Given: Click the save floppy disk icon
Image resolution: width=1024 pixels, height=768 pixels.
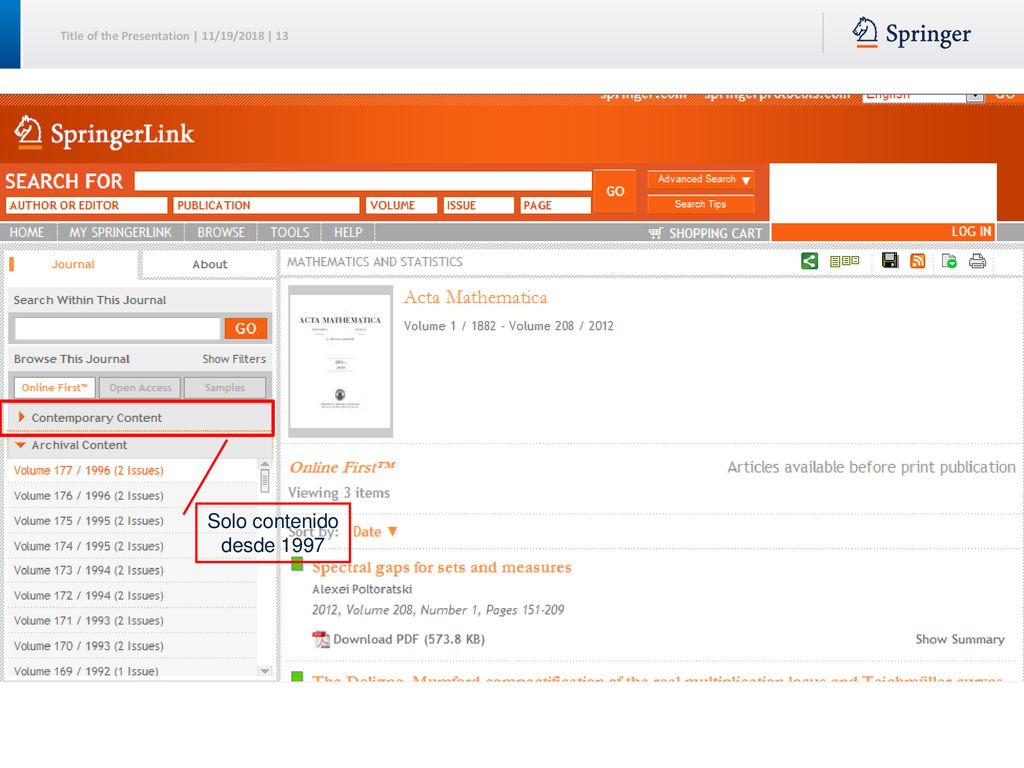Looking at the screenshot, I should point(889,261).
